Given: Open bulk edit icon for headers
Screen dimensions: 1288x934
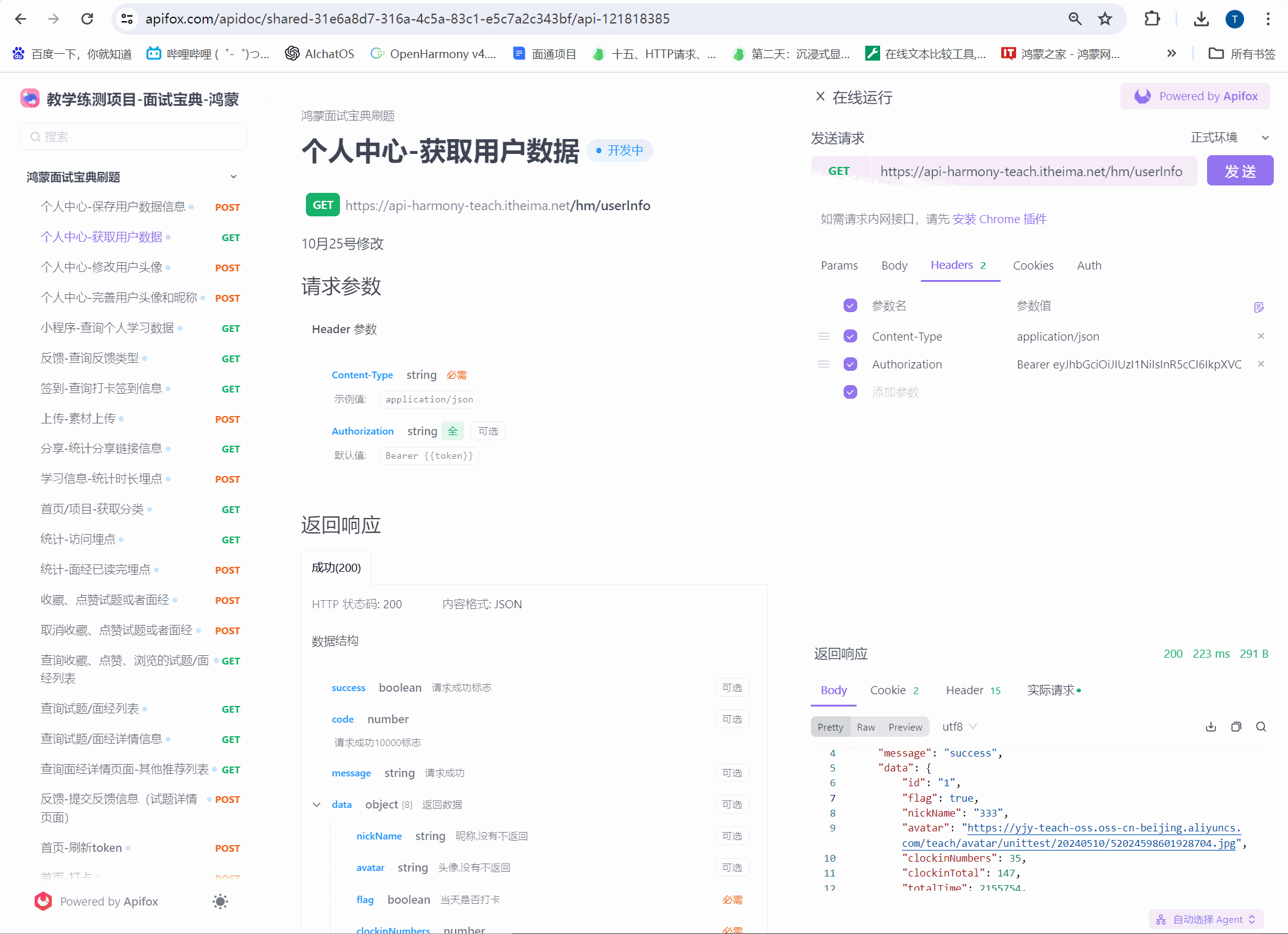Looking at the screenshot, I should click(x=1258, y=307).
